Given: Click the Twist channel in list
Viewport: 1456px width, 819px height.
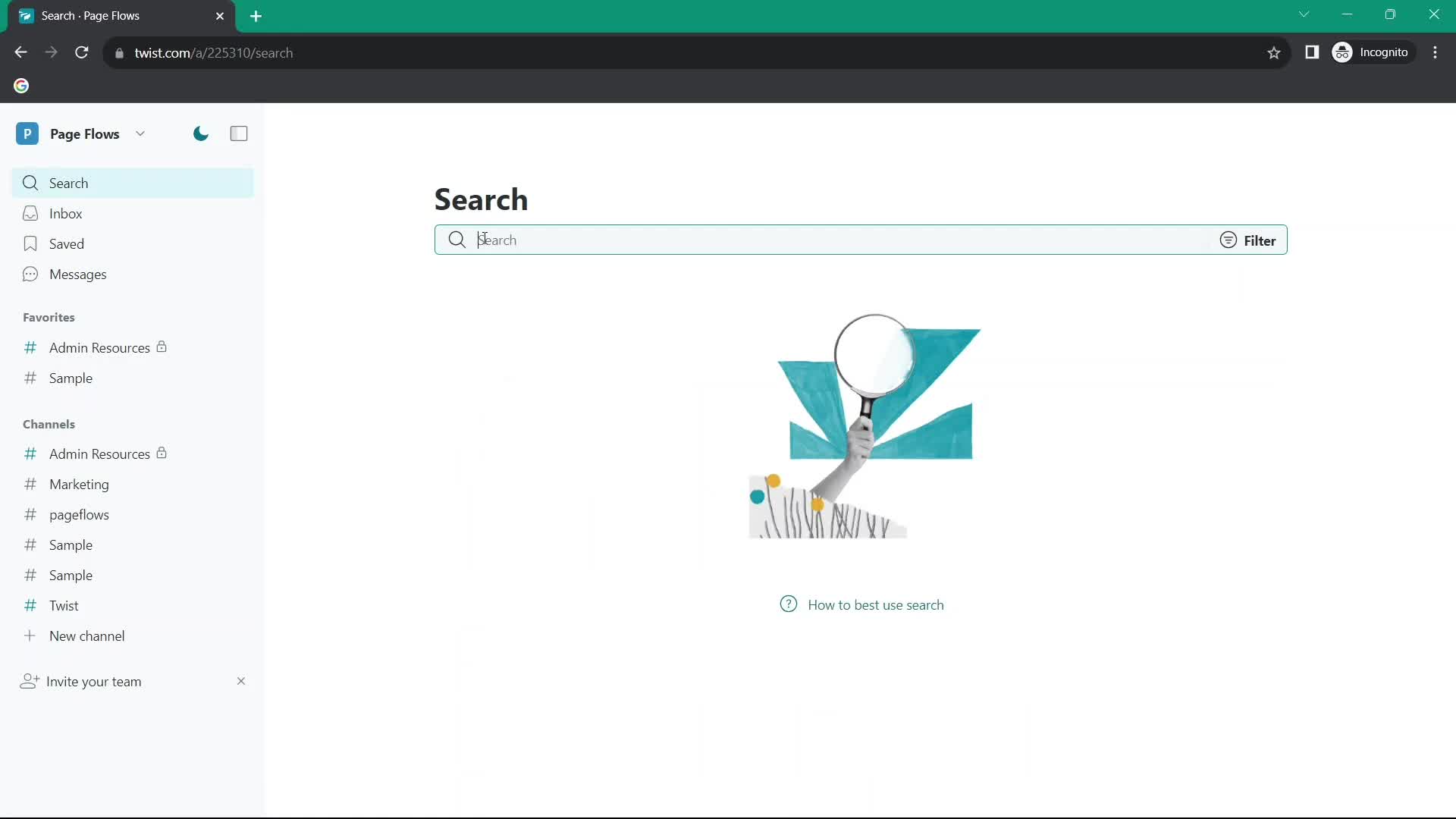Looking at the screenshot, I should pyautogui.click(x=64, y=605).
